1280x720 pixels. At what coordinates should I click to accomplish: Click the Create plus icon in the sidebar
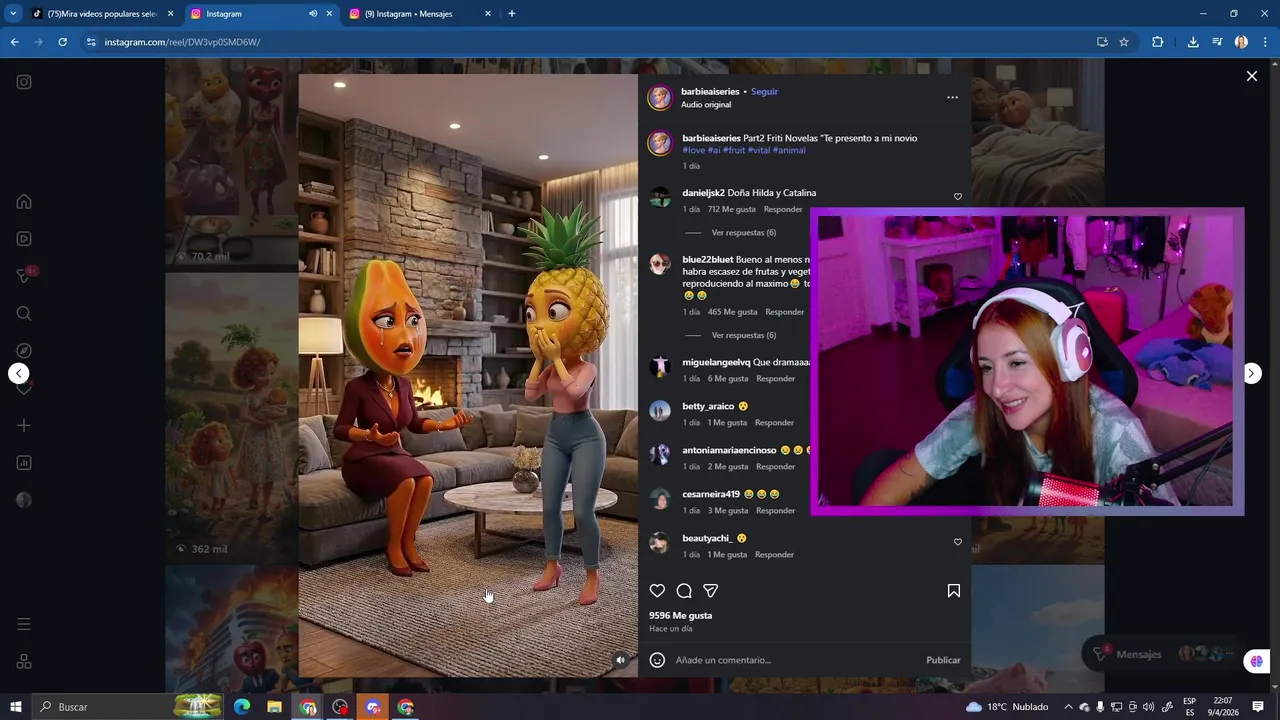tap(24, 426)
